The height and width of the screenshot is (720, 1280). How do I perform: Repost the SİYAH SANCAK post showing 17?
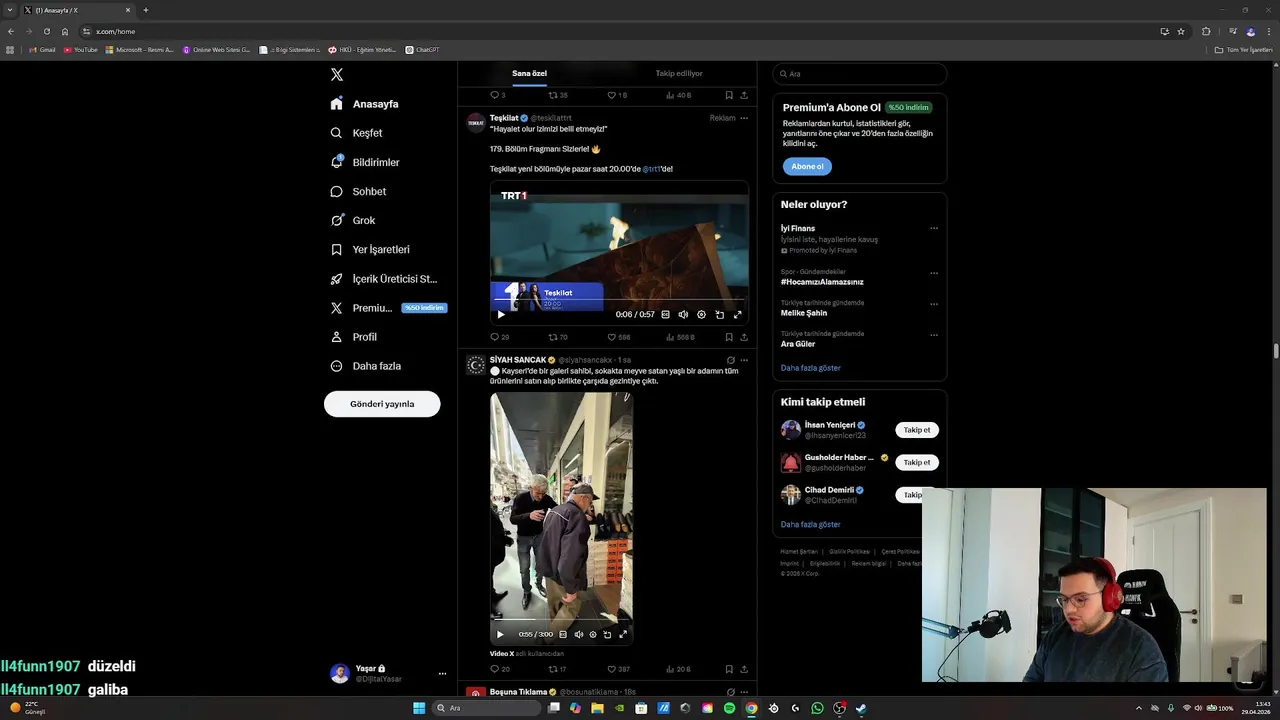[x=558, y=669]
